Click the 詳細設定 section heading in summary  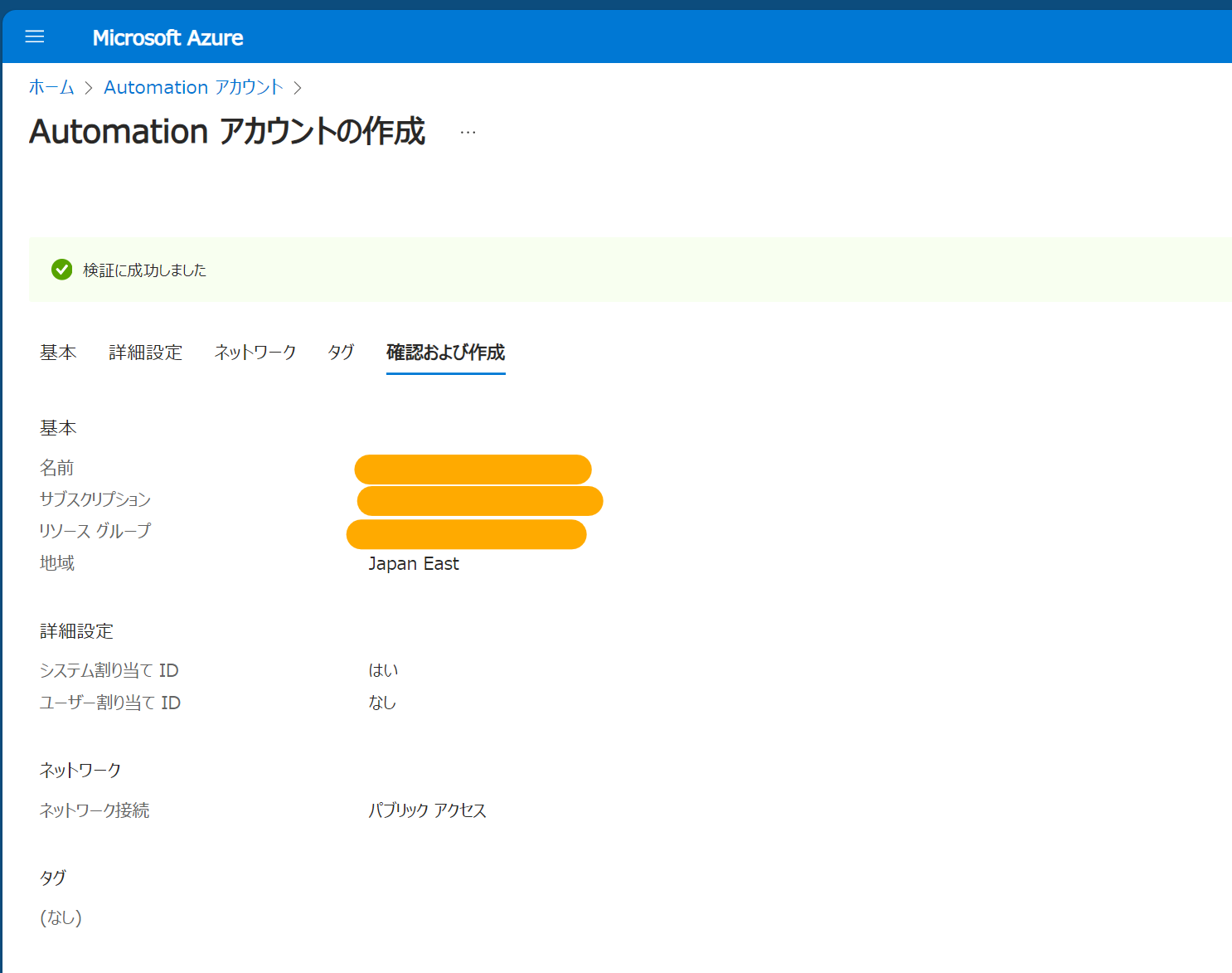point(76,631)
